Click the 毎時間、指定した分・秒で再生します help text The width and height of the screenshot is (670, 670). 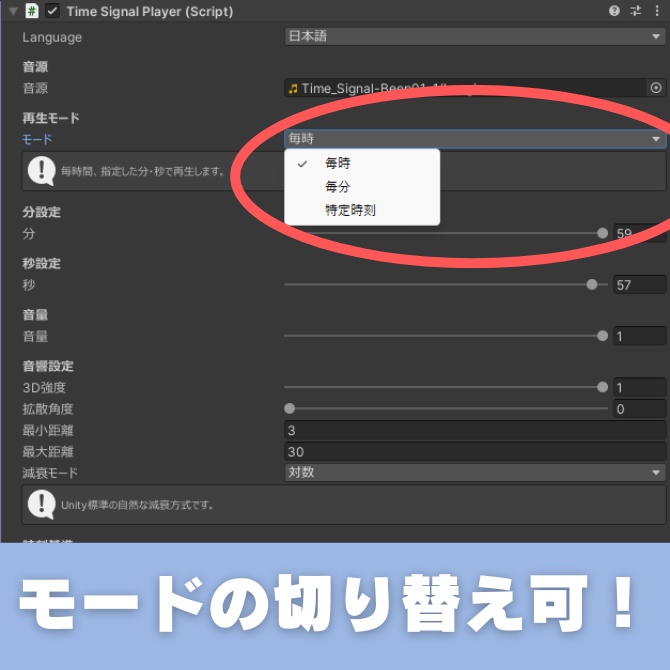142,171
